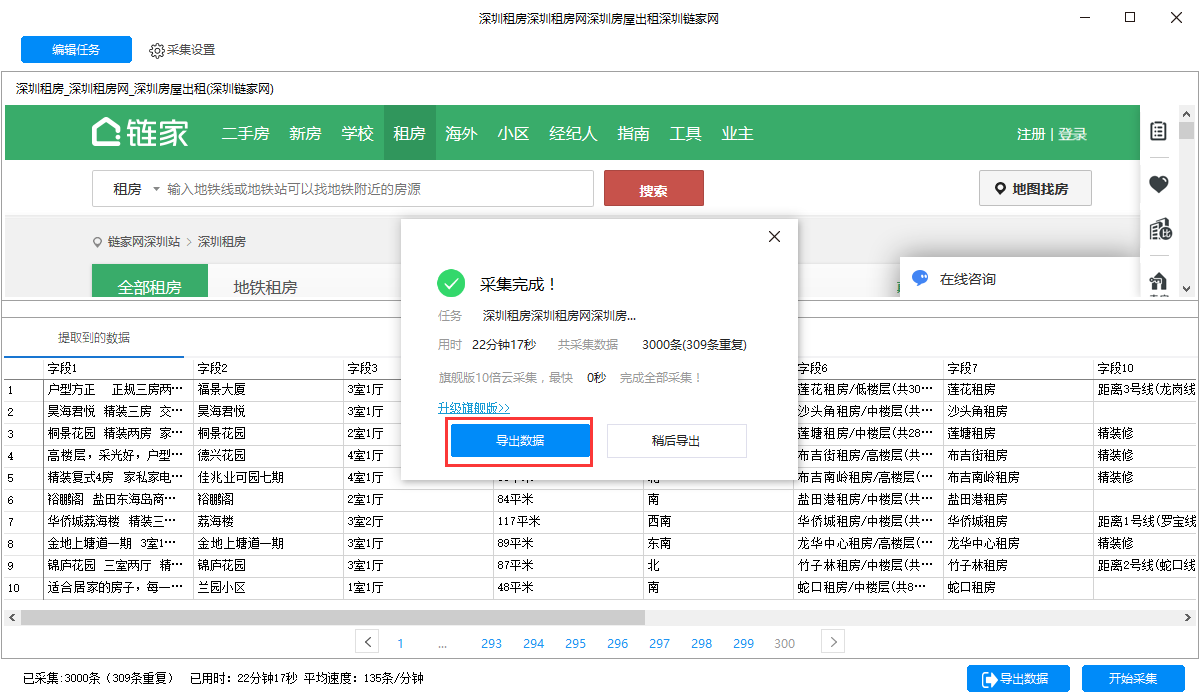
Task: Click the 字段6 column header
Action: pyautogui.click(x=868, y=368)
